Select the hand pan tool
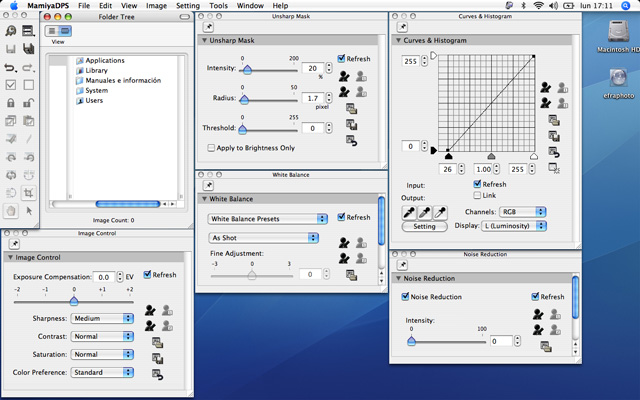This screenshot has height=400, width=640. click(11, 211)
